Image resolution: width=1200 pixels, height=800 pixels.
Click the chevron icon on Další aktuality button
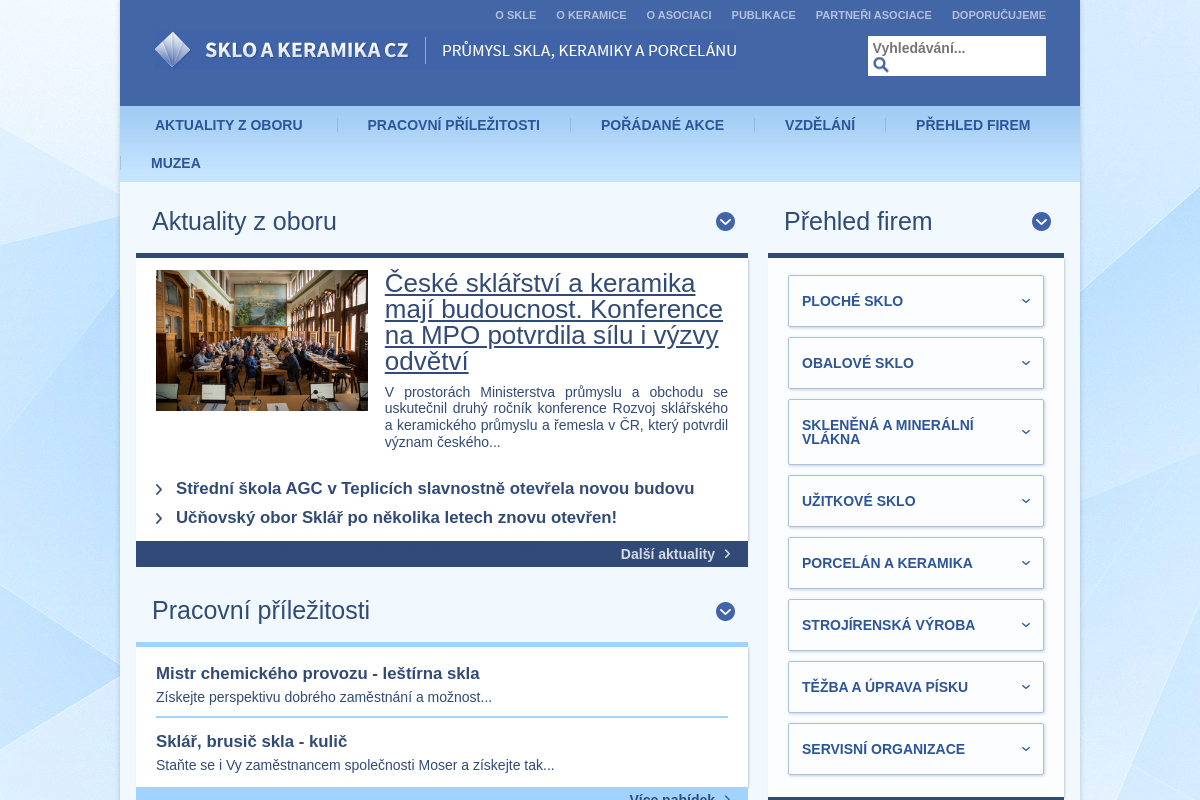[x=727, y=553]
